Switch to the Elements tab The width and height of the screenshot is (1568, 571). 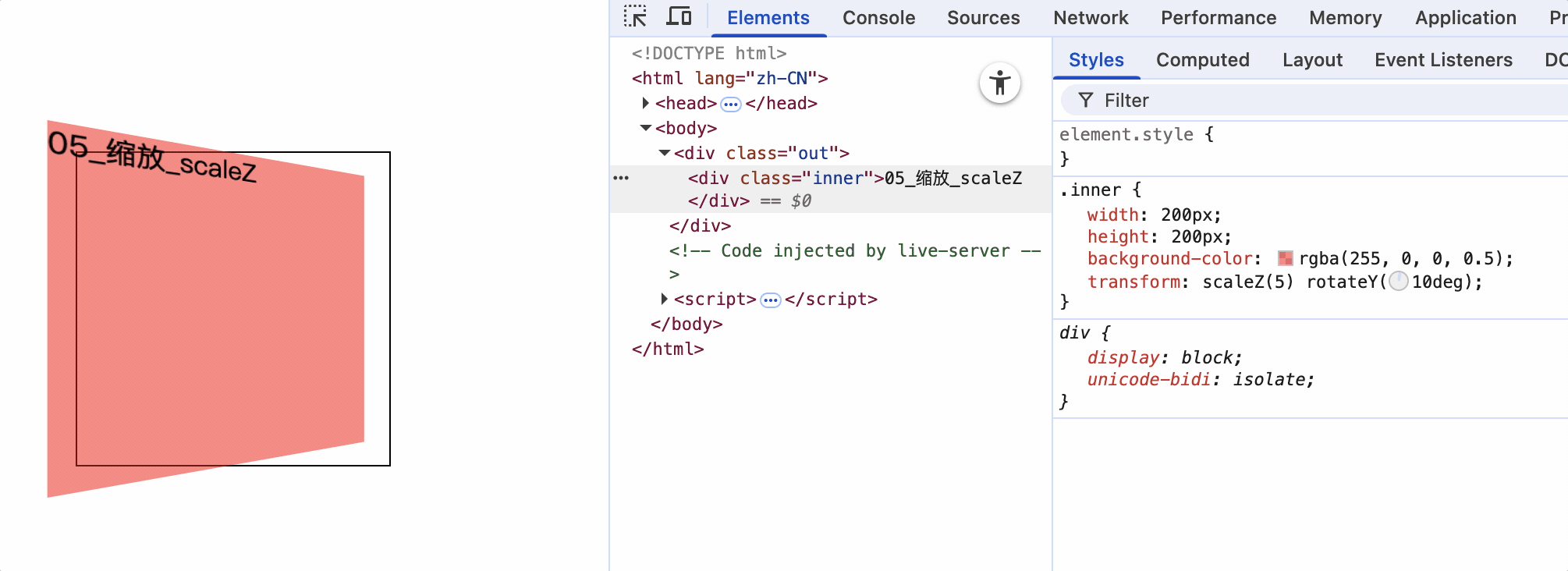(768, 18)
